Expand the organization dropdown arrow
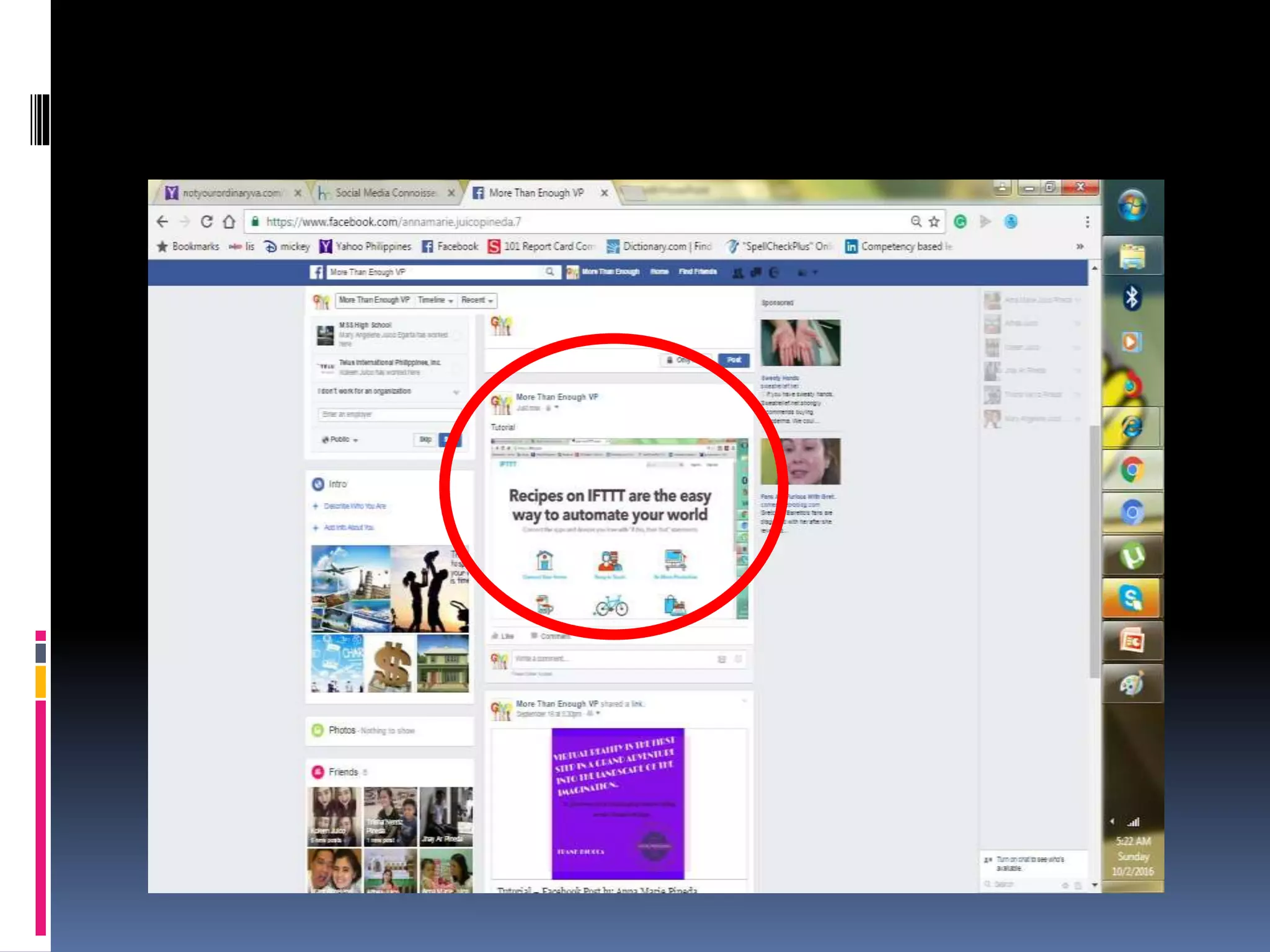 pyautogui.click(x=456, y=392)
